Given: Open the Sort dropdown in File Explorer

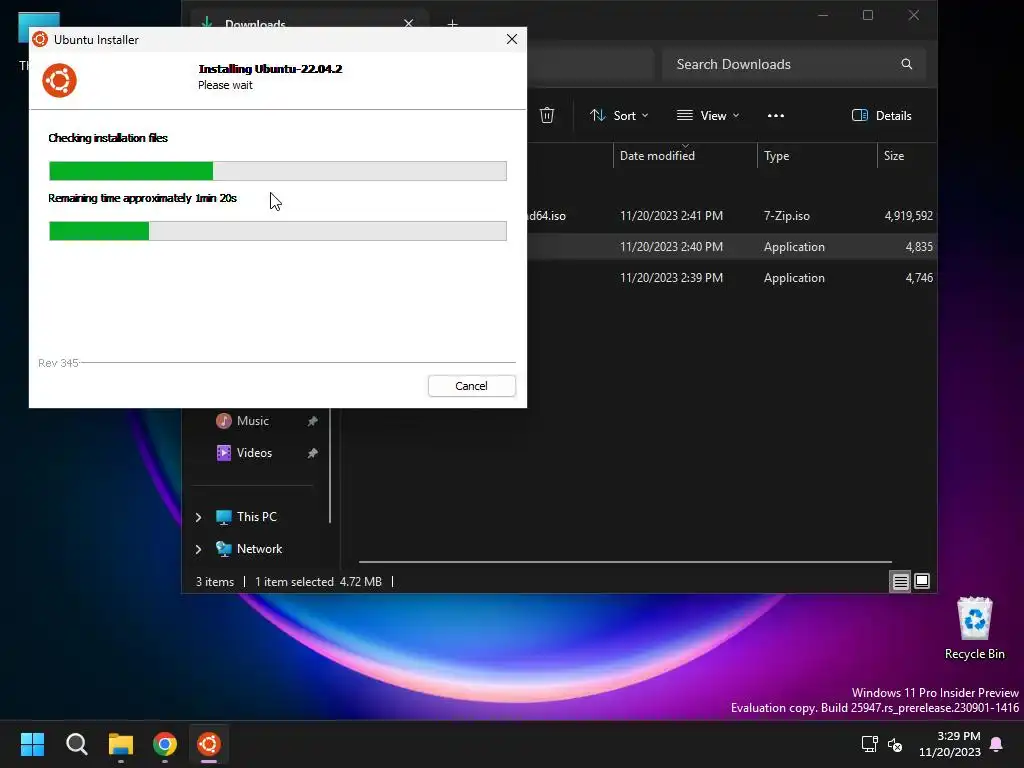Looking at the screenshot, I should pos(618,116).
